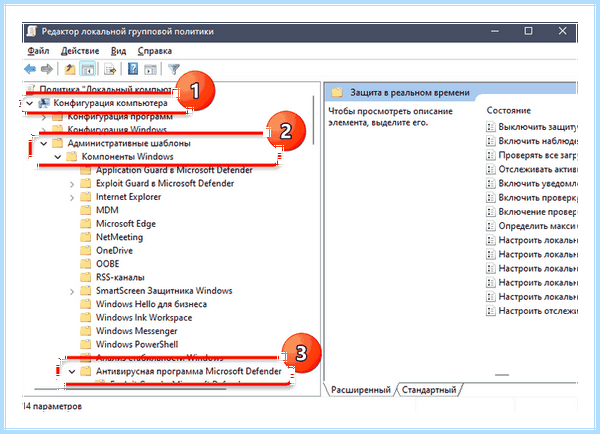The image size is (600, 434).
Task: Switch to the 'Расширенный' tab
Action: [x=360, y=390]
